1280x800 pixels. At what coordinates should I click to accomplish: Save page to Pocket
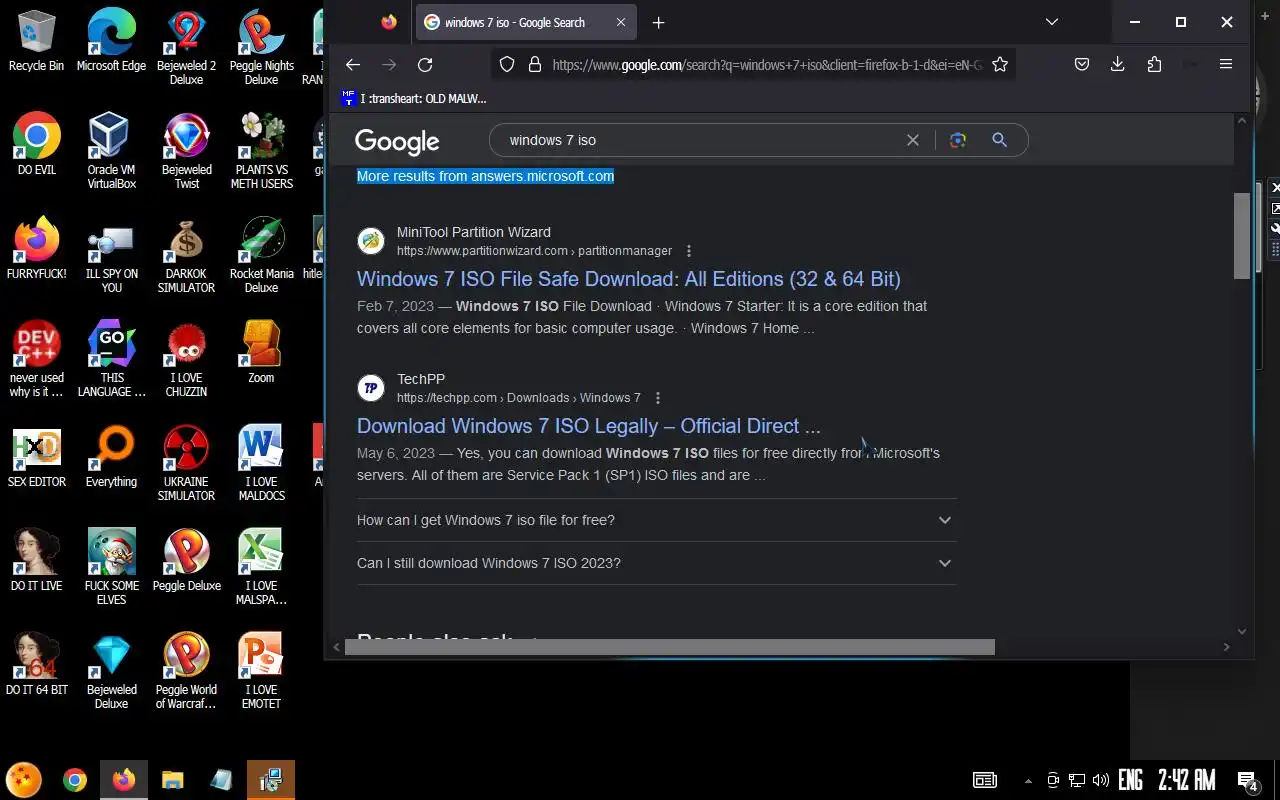[x=1082, y=65]
